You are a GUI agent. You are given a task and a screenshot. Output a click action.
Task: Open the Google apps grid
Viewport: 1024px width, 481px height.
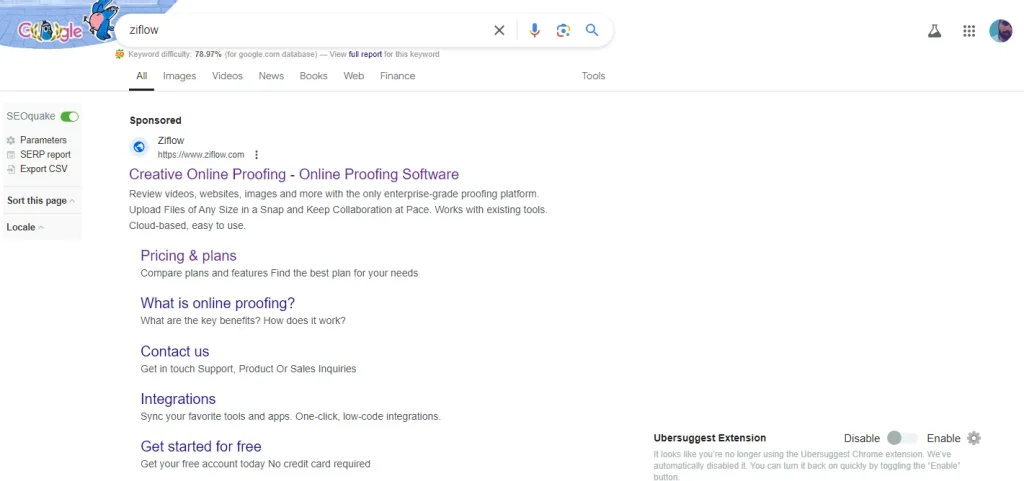(x=969, y=31)
